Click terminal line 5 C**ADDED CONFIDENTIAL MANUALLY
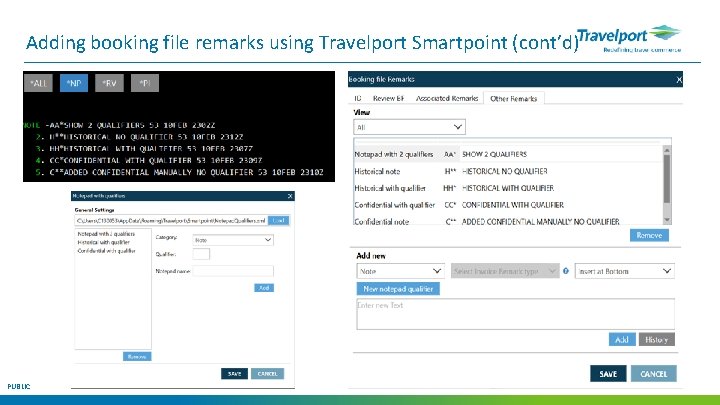 (180, 172)
